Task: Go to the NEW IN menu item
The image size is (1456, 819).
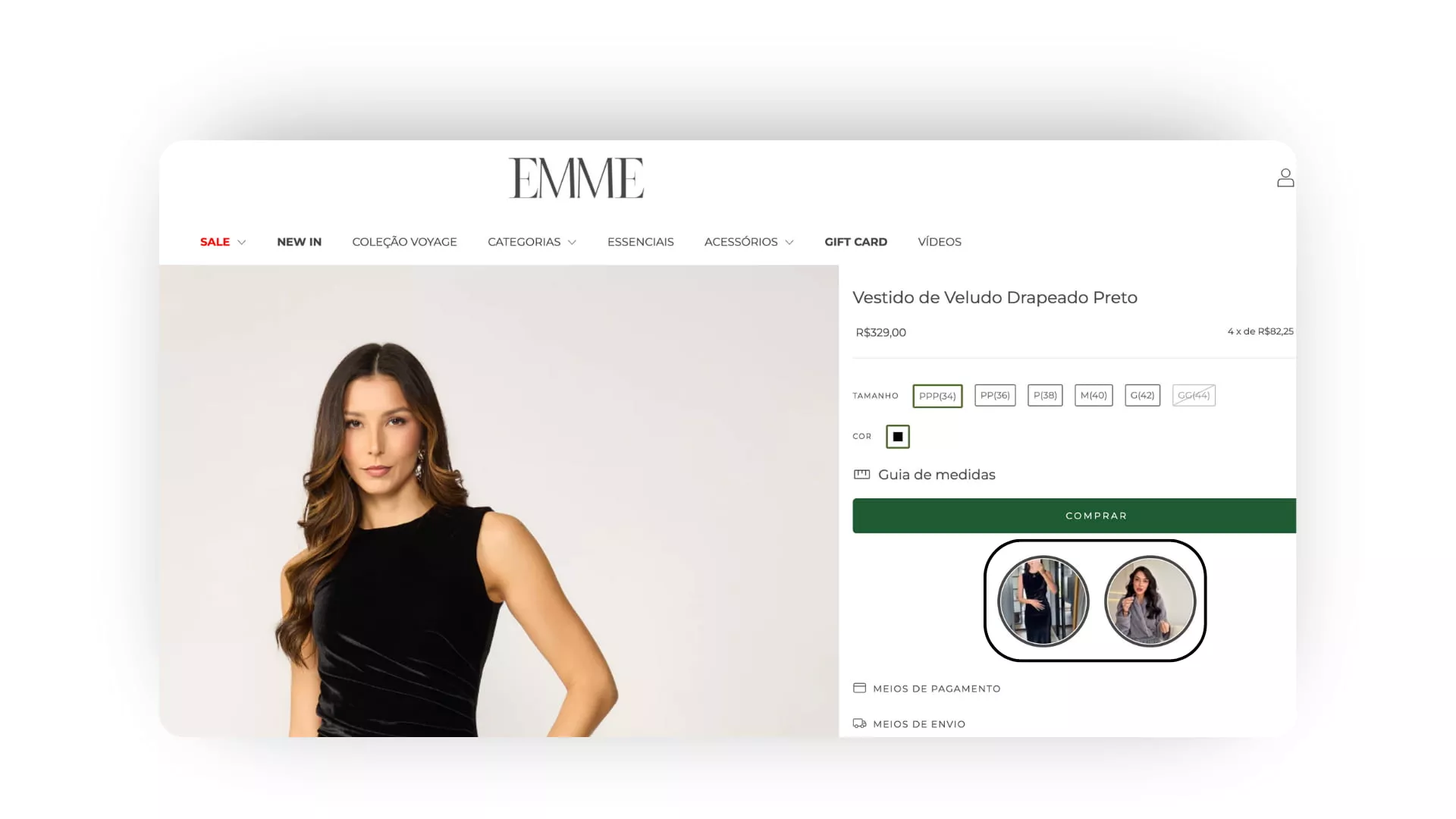Action: pos(299,242)
